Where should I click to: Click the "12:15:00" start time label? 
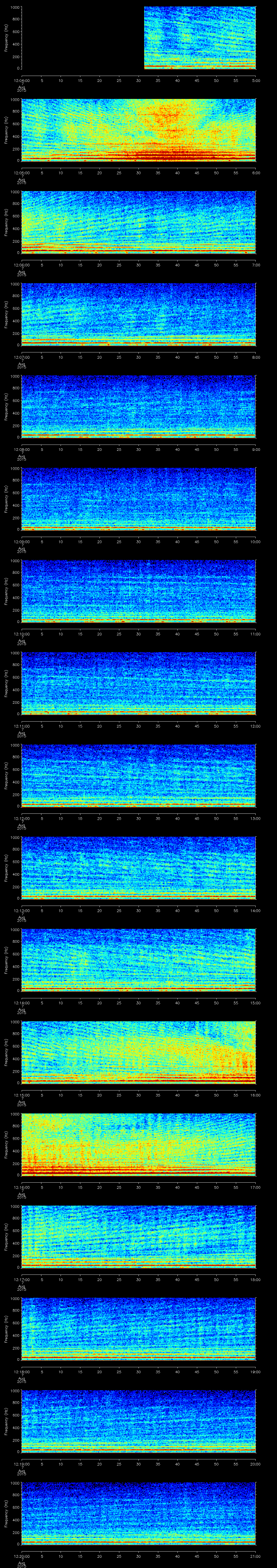[21, 1095]
